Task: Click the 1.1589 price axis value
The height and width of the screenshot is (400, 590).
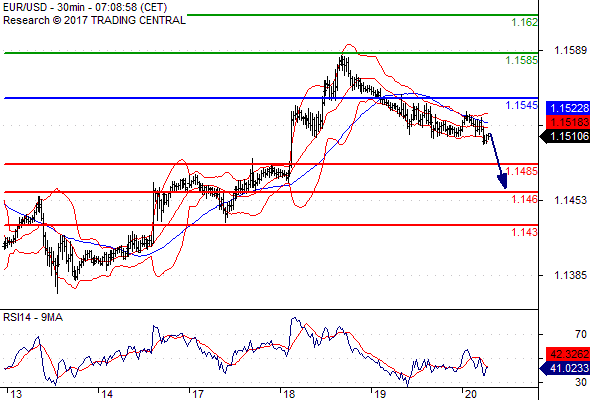Action: 570,50
